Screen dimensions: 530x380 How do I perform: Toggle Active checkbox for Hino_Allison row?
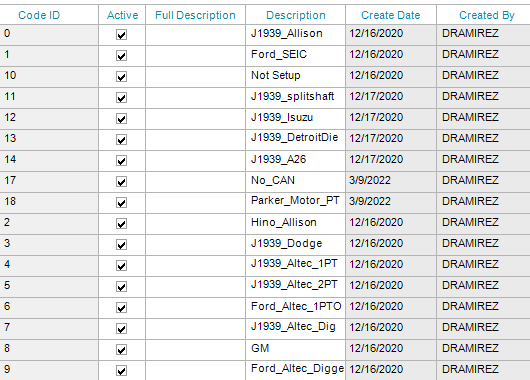[x=121, y=223]
